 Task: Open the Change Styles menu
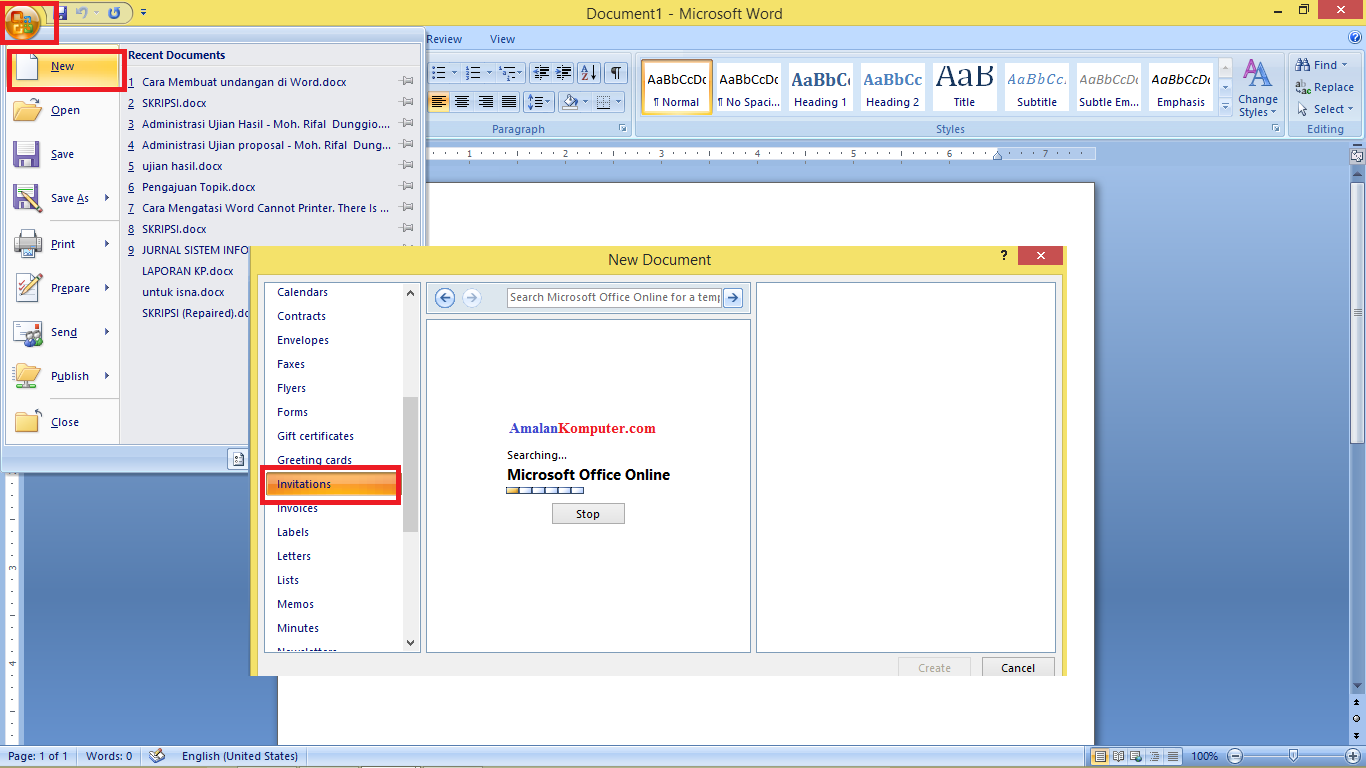(1257, 89)
